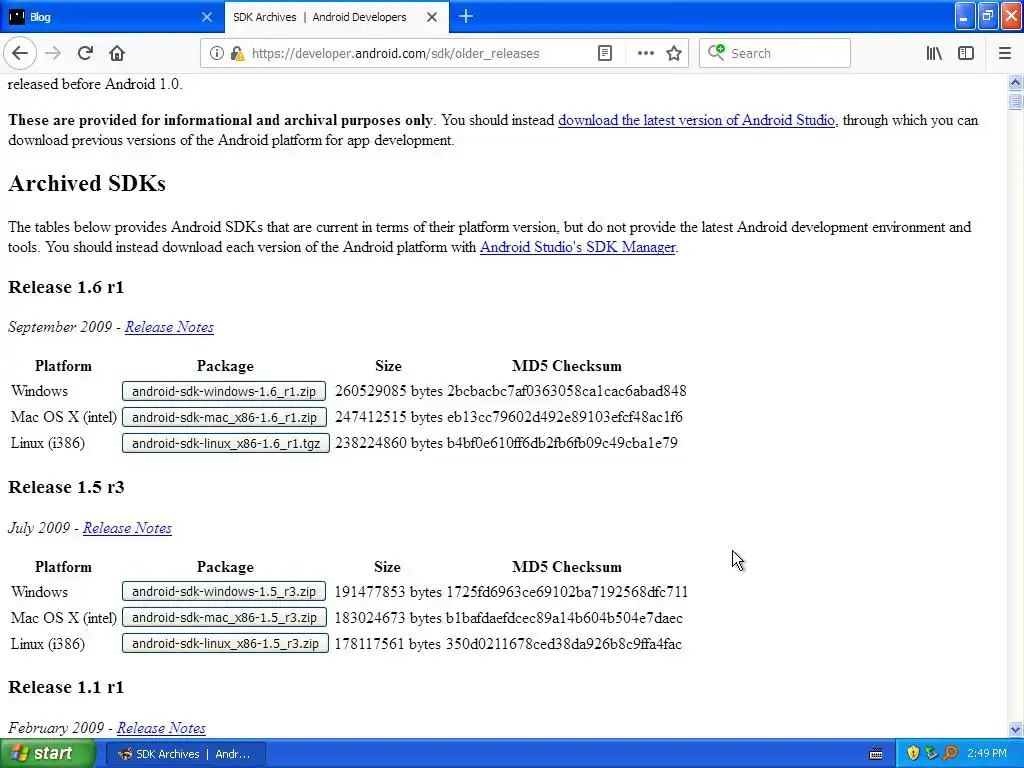Open Release Notes for September 2009
This screenshot has height=768, width=1024.
tap(169, 327)
